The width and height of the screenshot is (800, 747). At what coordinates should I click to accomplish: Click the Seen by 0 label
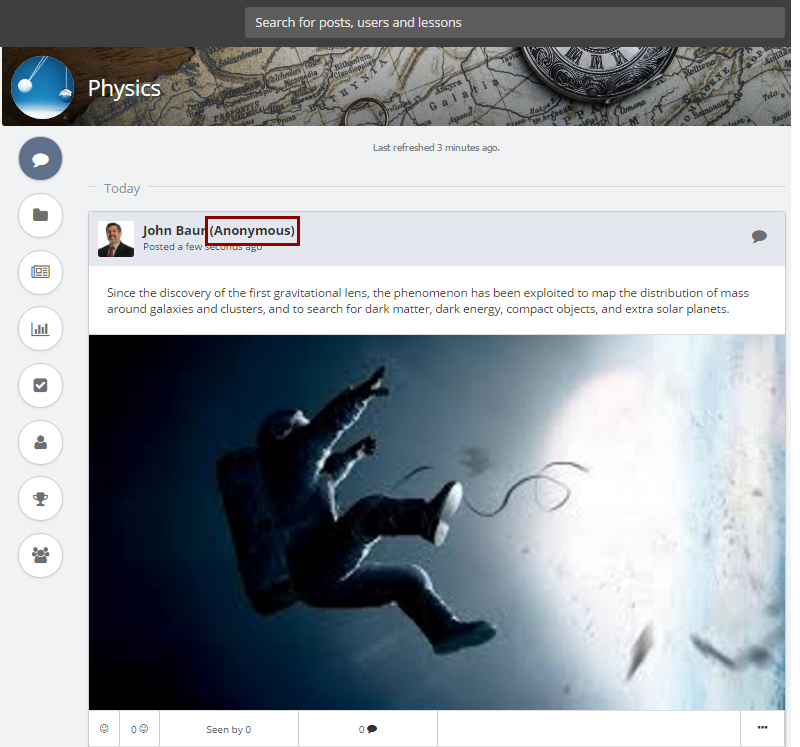[229, 730]
